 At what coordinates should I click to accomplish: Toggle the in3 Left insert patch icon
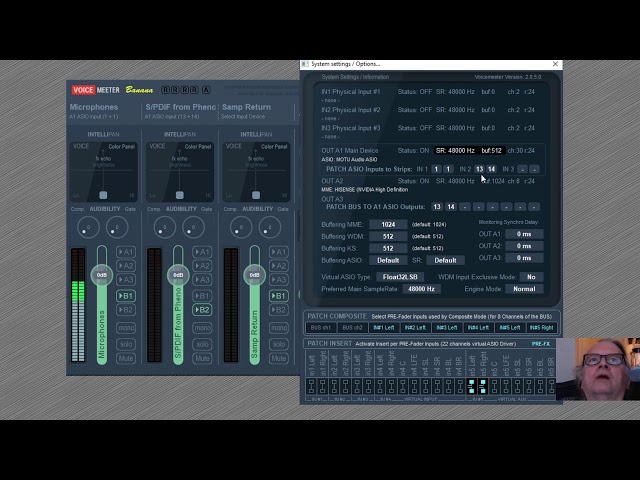357,386
